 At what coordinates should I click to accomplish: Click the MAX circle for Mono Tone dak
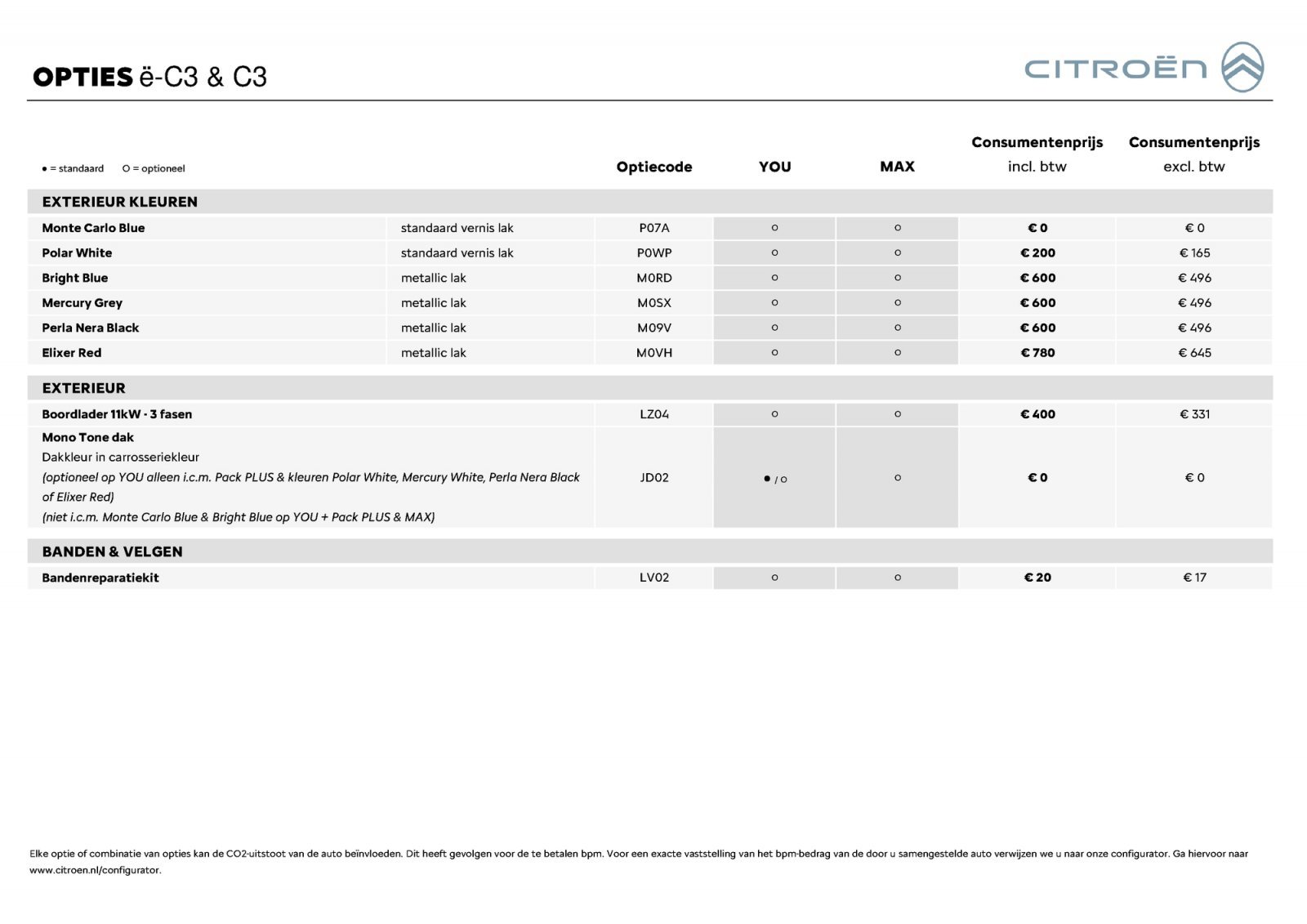[x=897, y=478]
